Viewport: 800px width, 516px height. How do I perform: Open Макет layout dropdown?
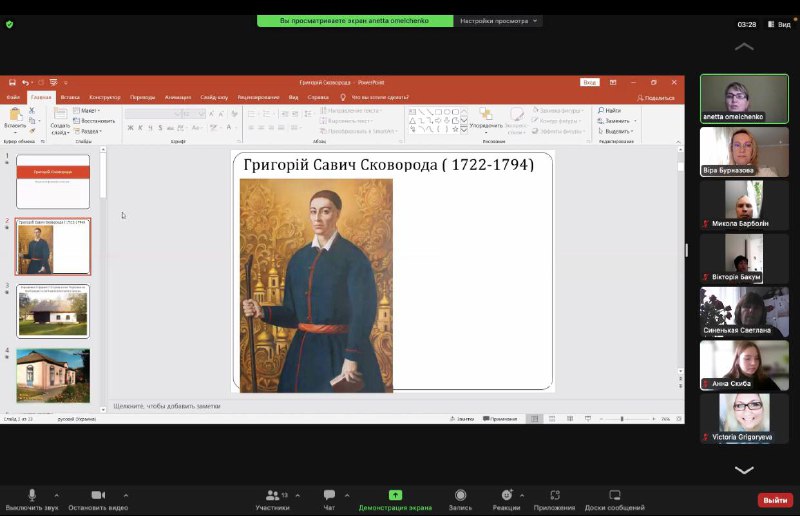(x=87, y=110)
